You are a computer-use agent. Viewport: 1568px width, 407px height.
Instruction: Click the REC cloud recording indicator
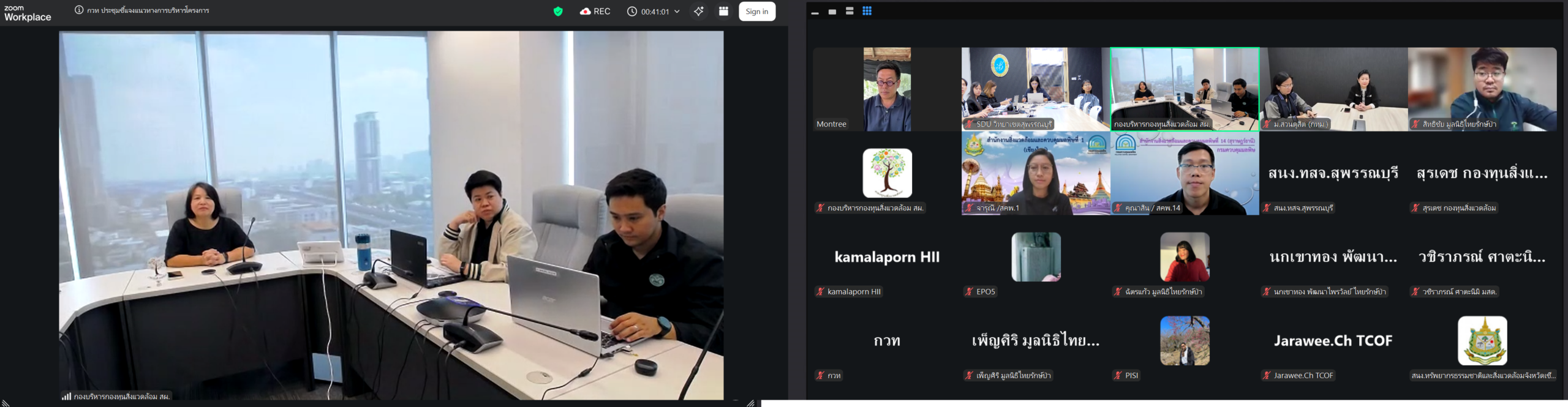pyautogui.click(x=595, y=12)
